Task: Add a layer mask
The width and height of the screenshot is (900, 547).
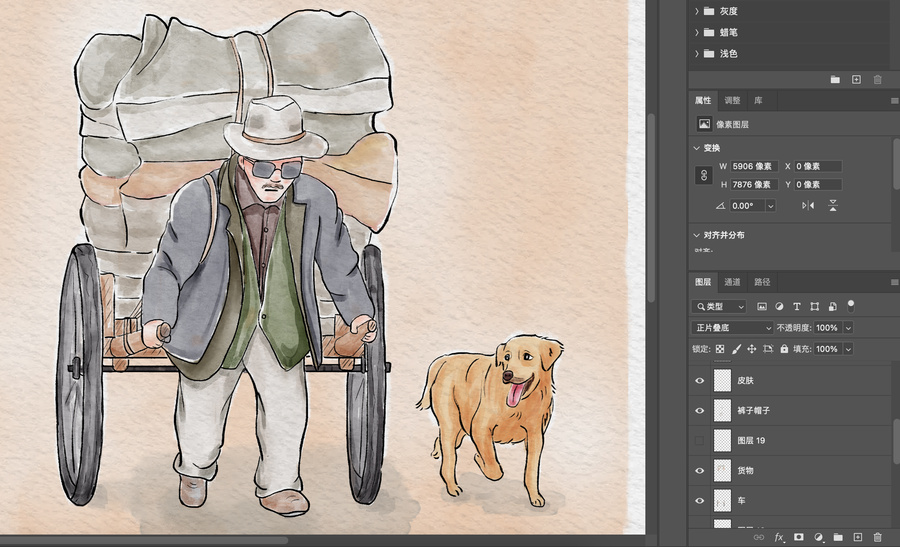Action: pos(798,537)
